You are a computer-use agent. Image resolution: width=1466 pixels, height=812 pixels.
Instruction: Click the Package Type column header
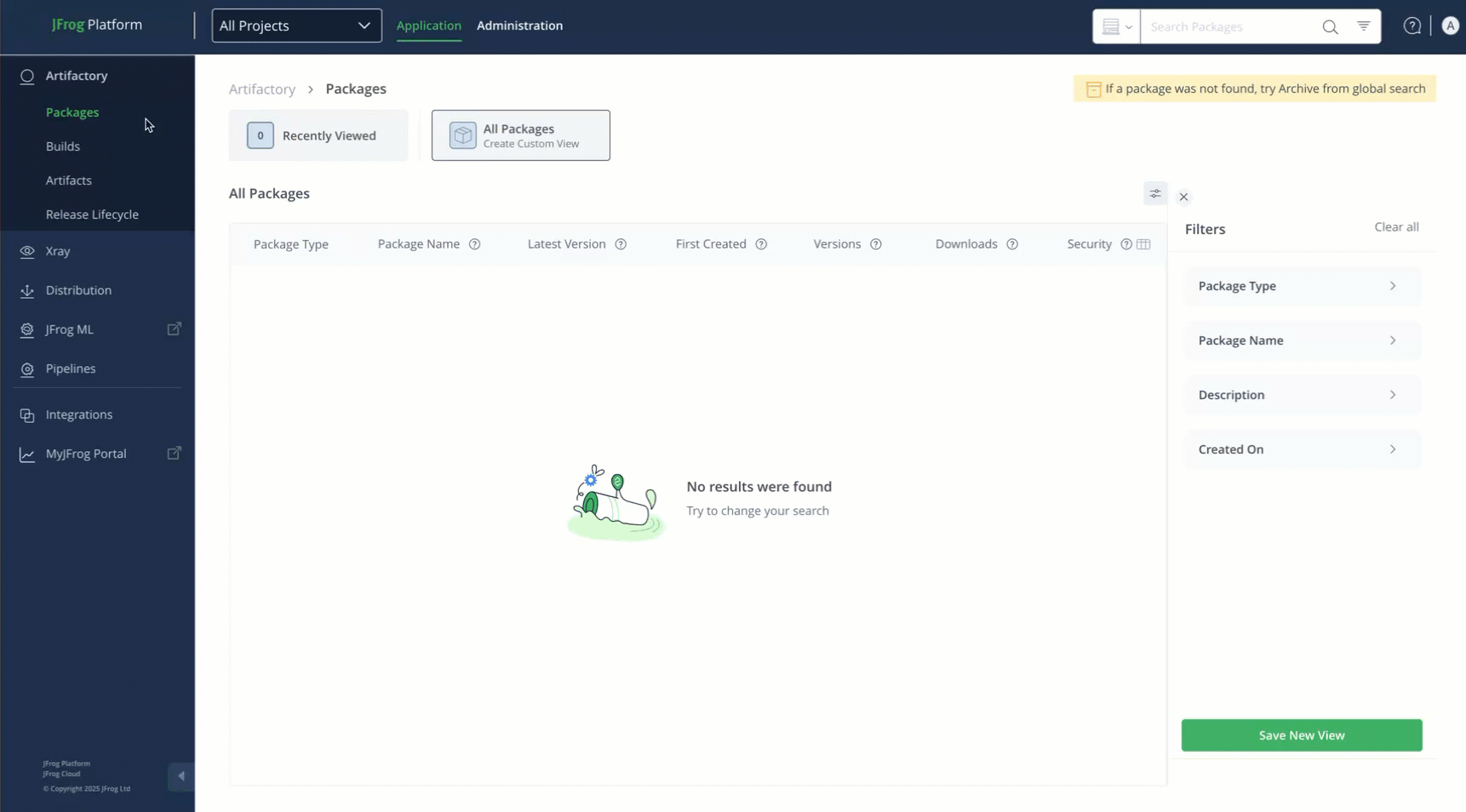tap(291, 244)
